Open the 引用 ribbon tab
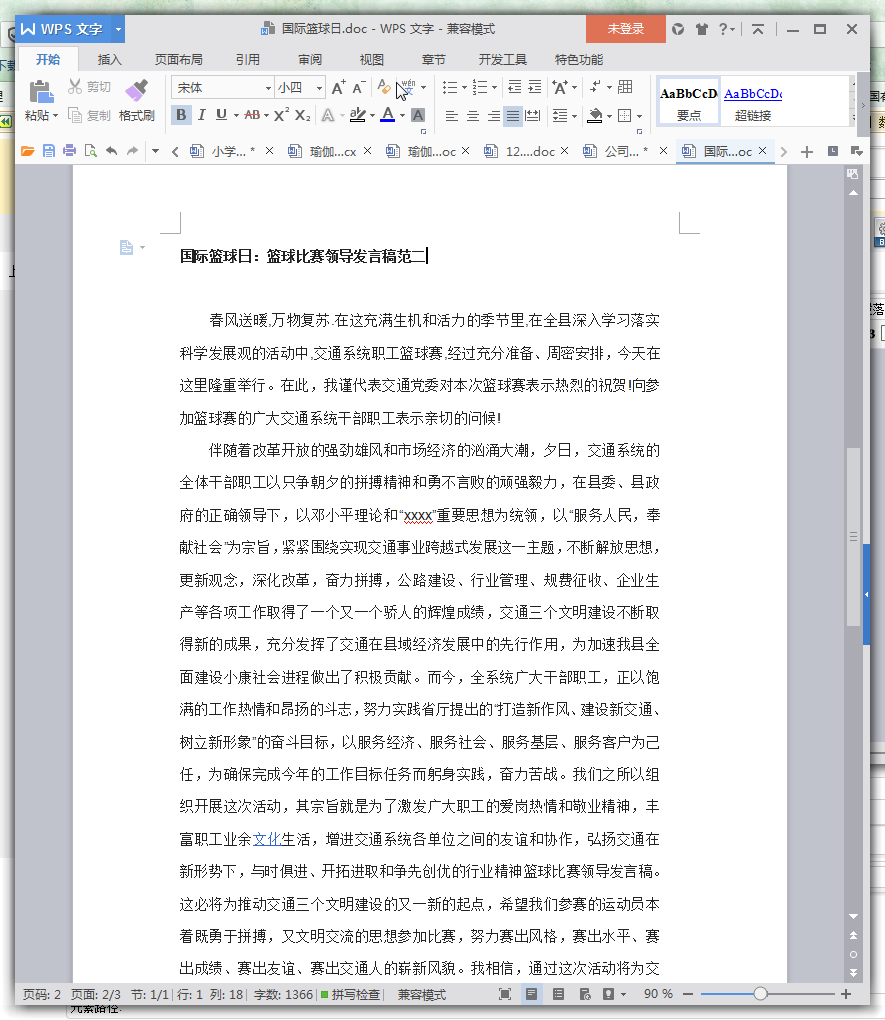This screenshot has width=885, height=1020. pyautogui.click(x=247, y=60)
